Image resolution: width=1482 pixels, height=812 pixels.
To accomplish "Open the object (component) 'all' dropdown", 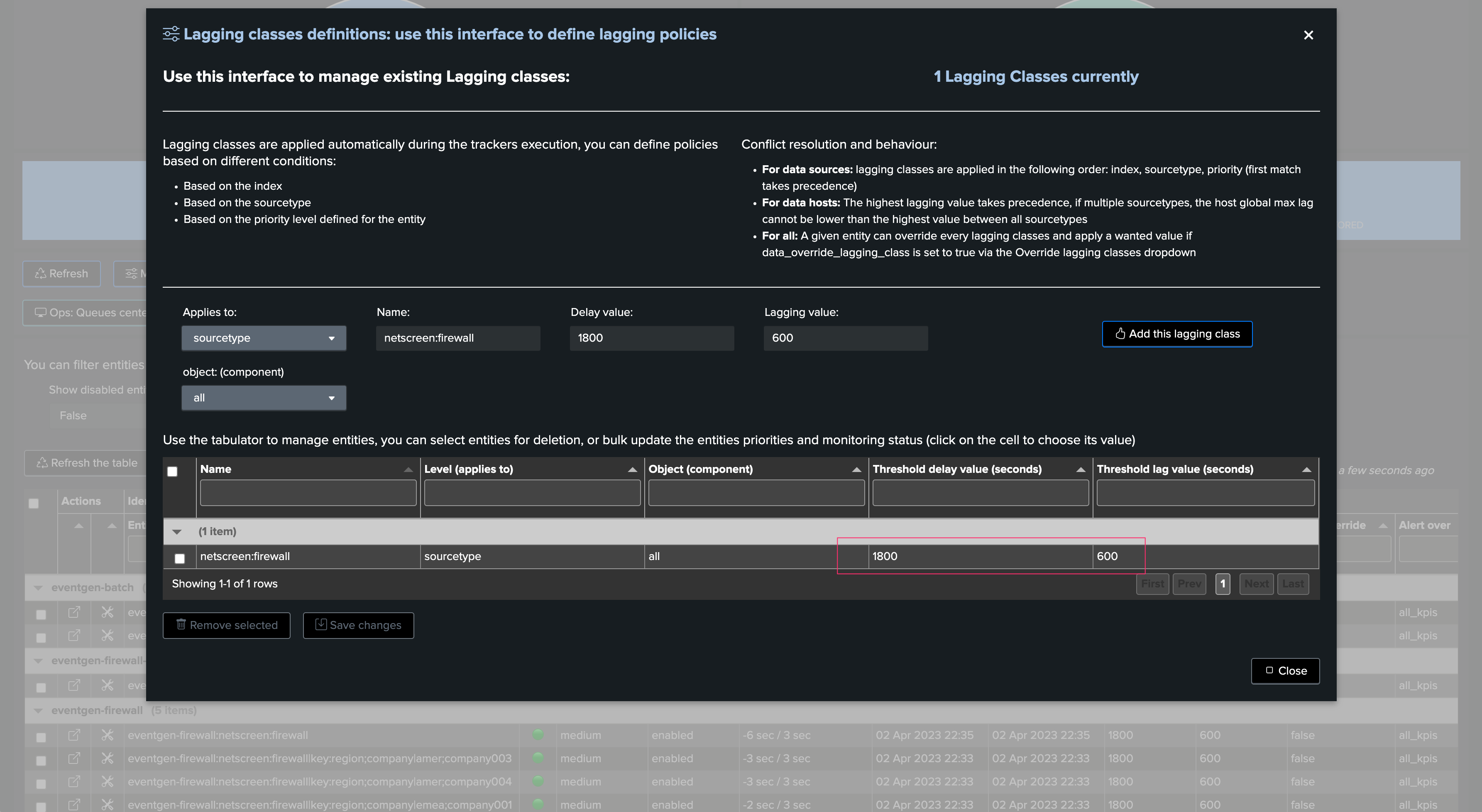I will click(264, 398).
